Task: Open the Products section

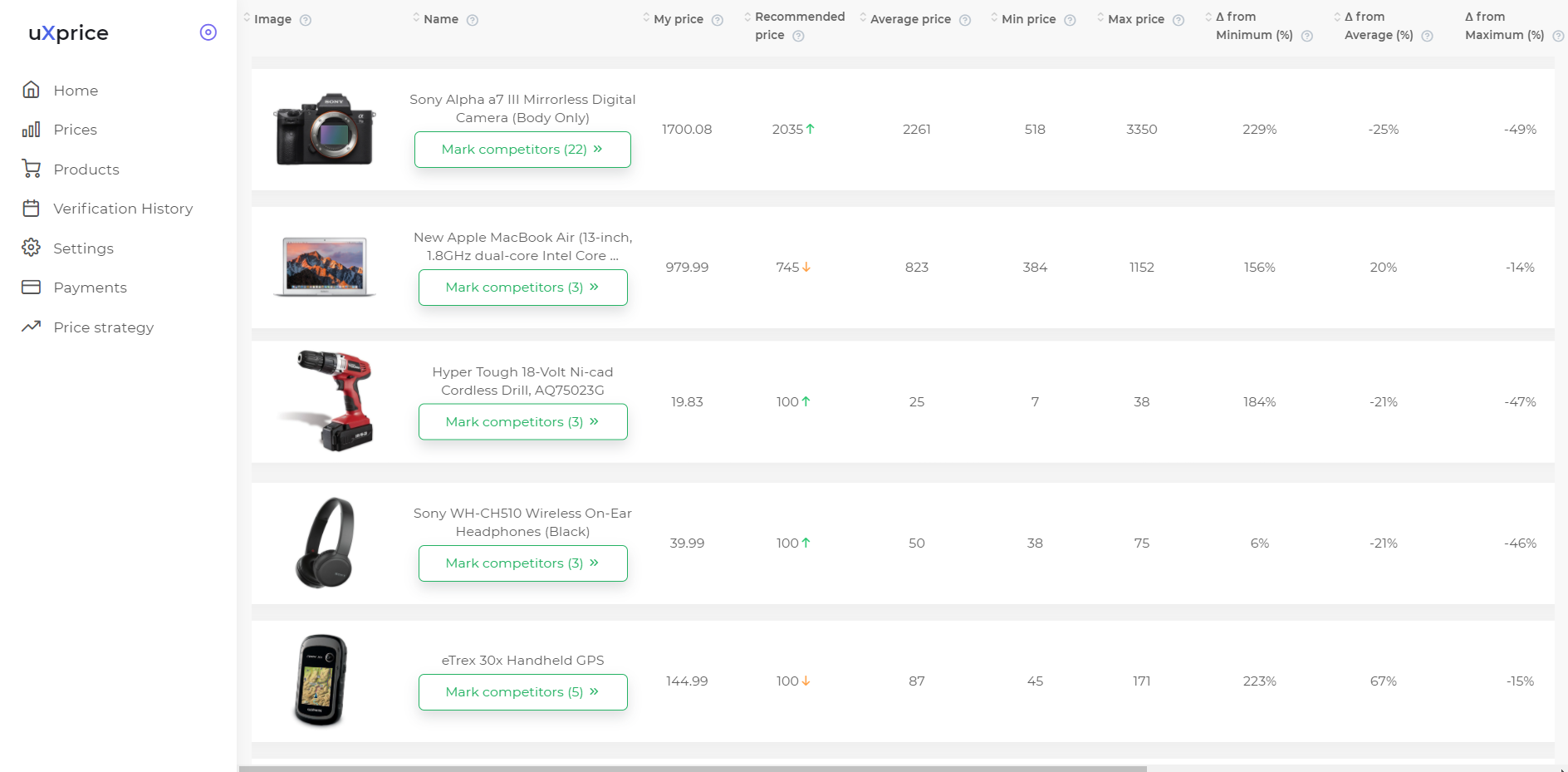Action: [86, 170]
